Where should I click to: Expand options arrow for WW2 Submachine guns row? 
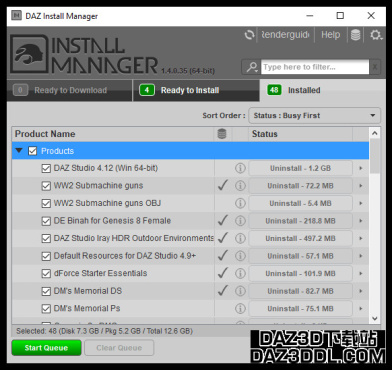[361, 186]
